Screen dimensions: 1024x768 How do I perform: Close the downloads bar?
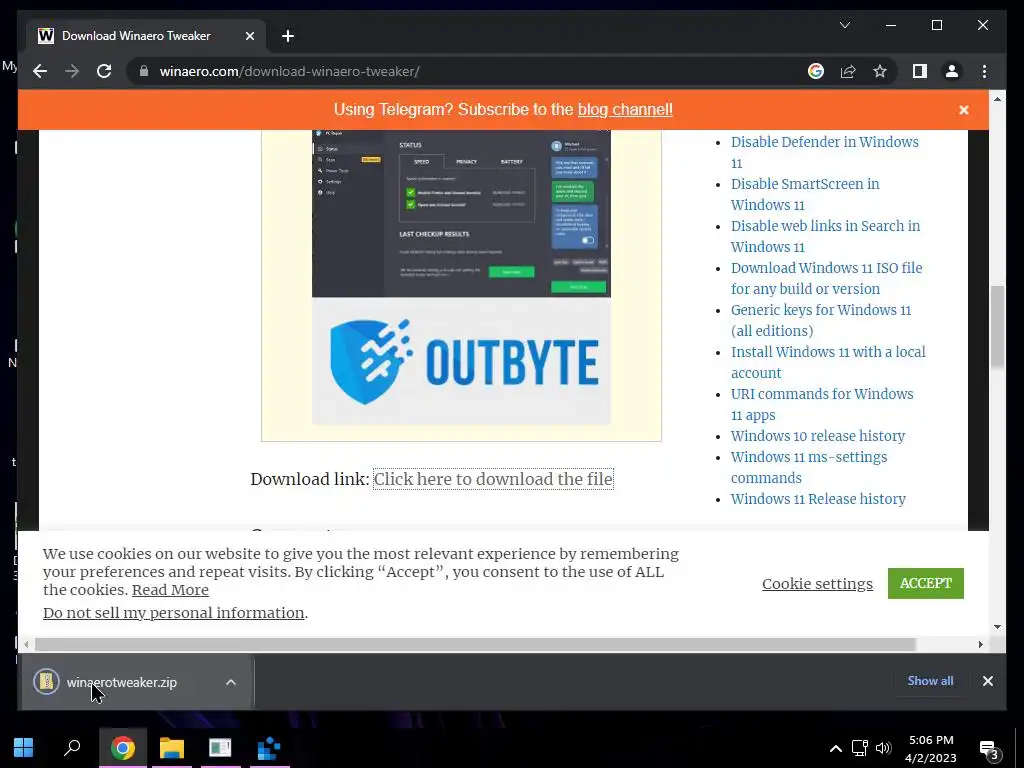[x=987, y=681]
